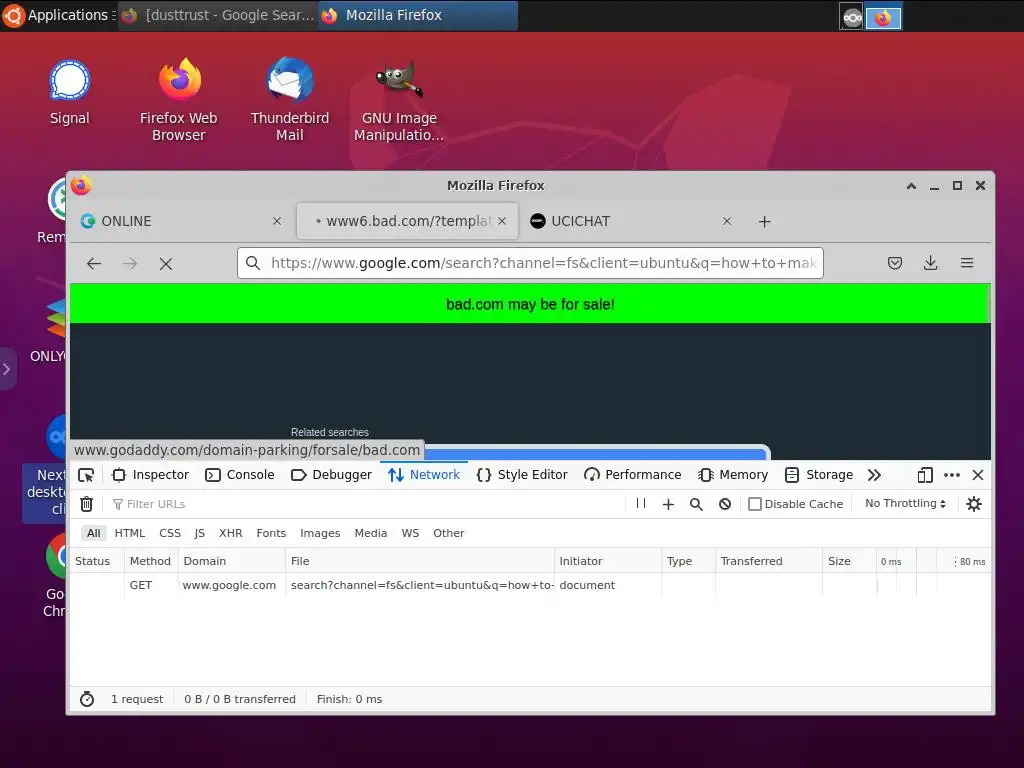Expand more DevTools tabs chevron
The image size is (1024, 768).
click(x=874, y=475)
